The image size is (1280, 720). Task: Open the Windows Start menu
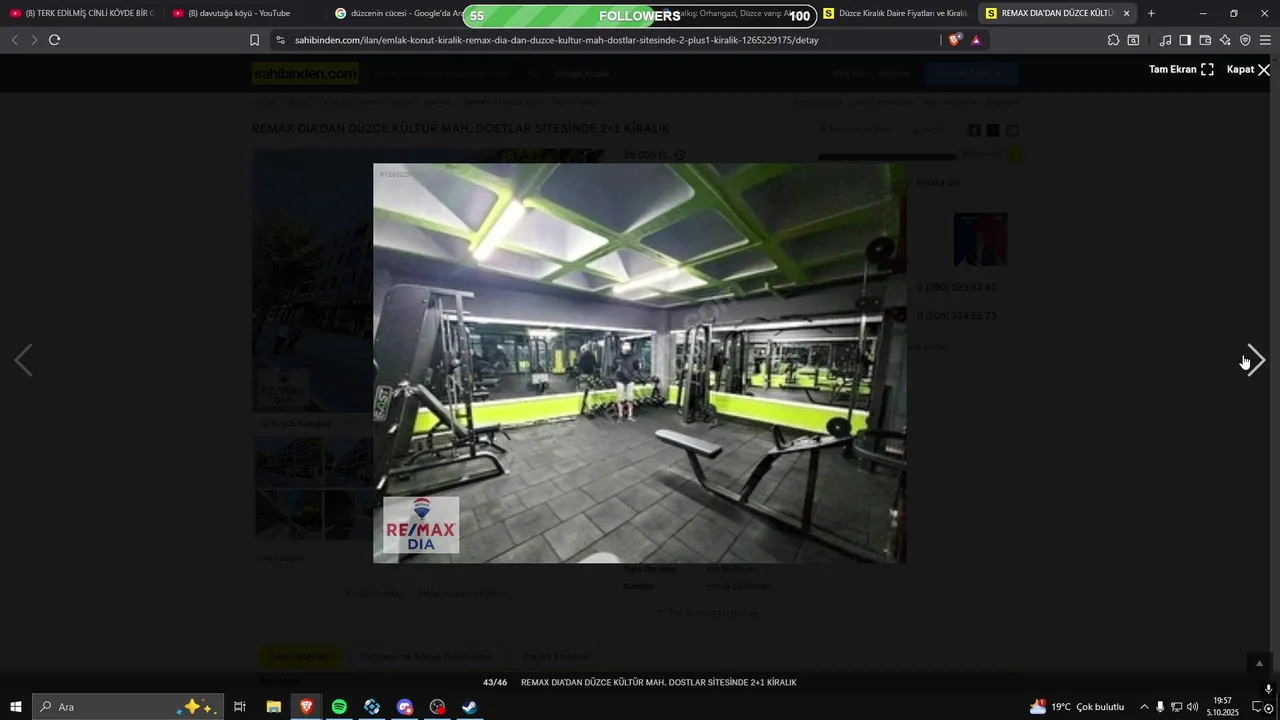[x=16, y=707]
